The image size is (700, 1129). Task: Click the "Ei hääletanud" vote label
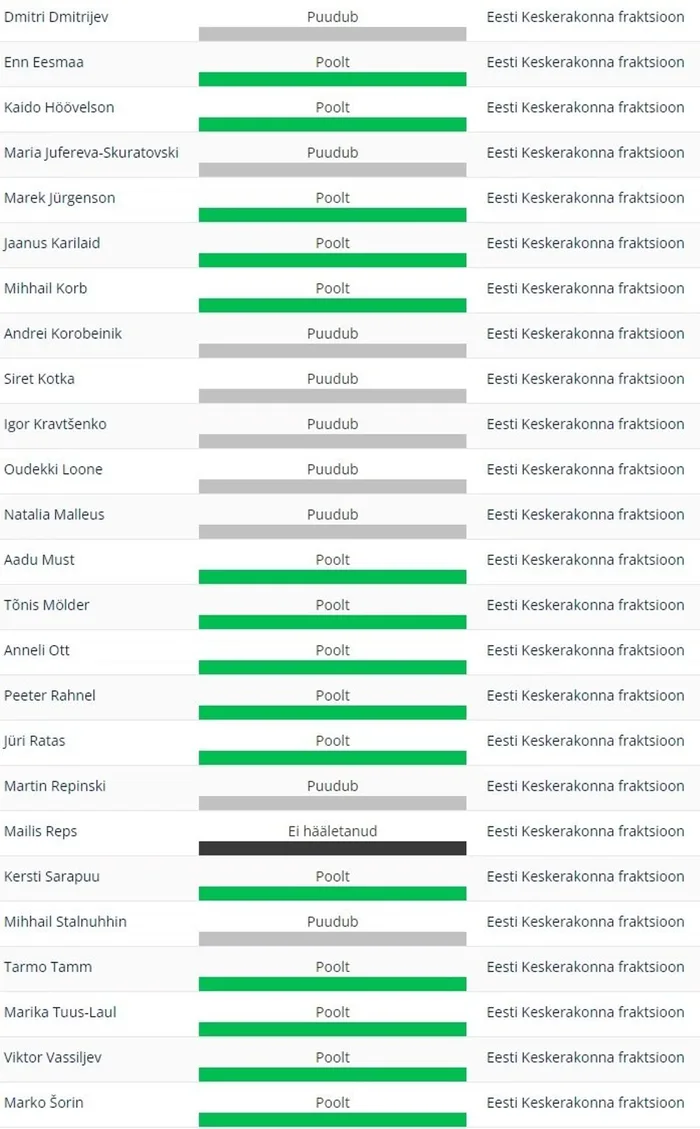[x=332, y=831]
